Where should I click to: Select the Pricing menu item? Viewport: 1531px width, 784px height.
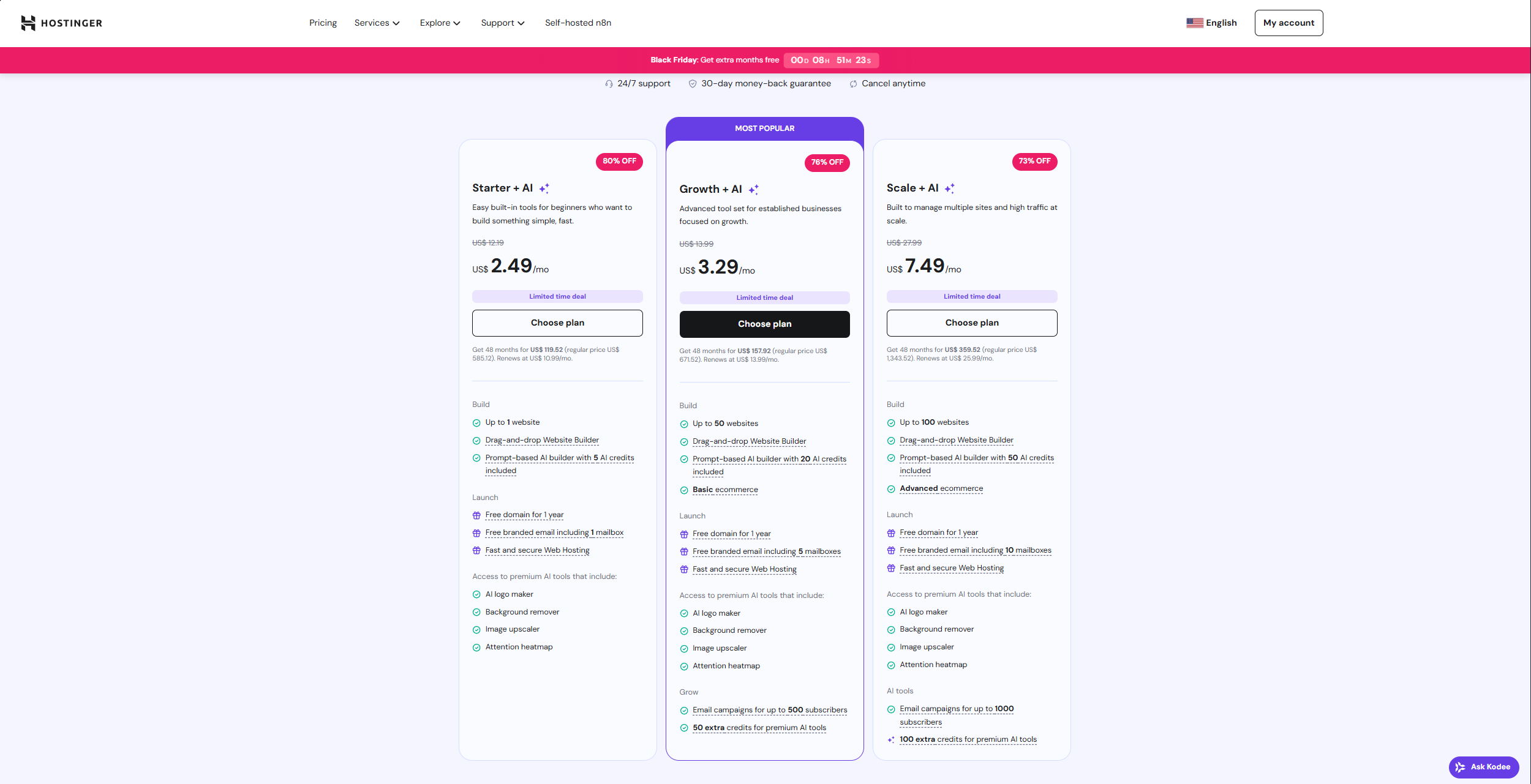(x=323, y=23)
